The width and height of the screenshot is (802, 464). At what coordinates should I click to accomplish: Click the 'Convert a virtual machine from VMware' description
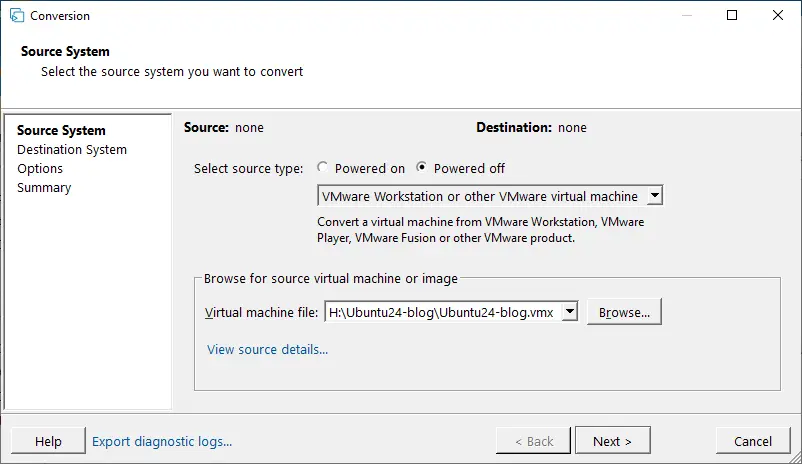pyautogui.click(x=481, y=230)
